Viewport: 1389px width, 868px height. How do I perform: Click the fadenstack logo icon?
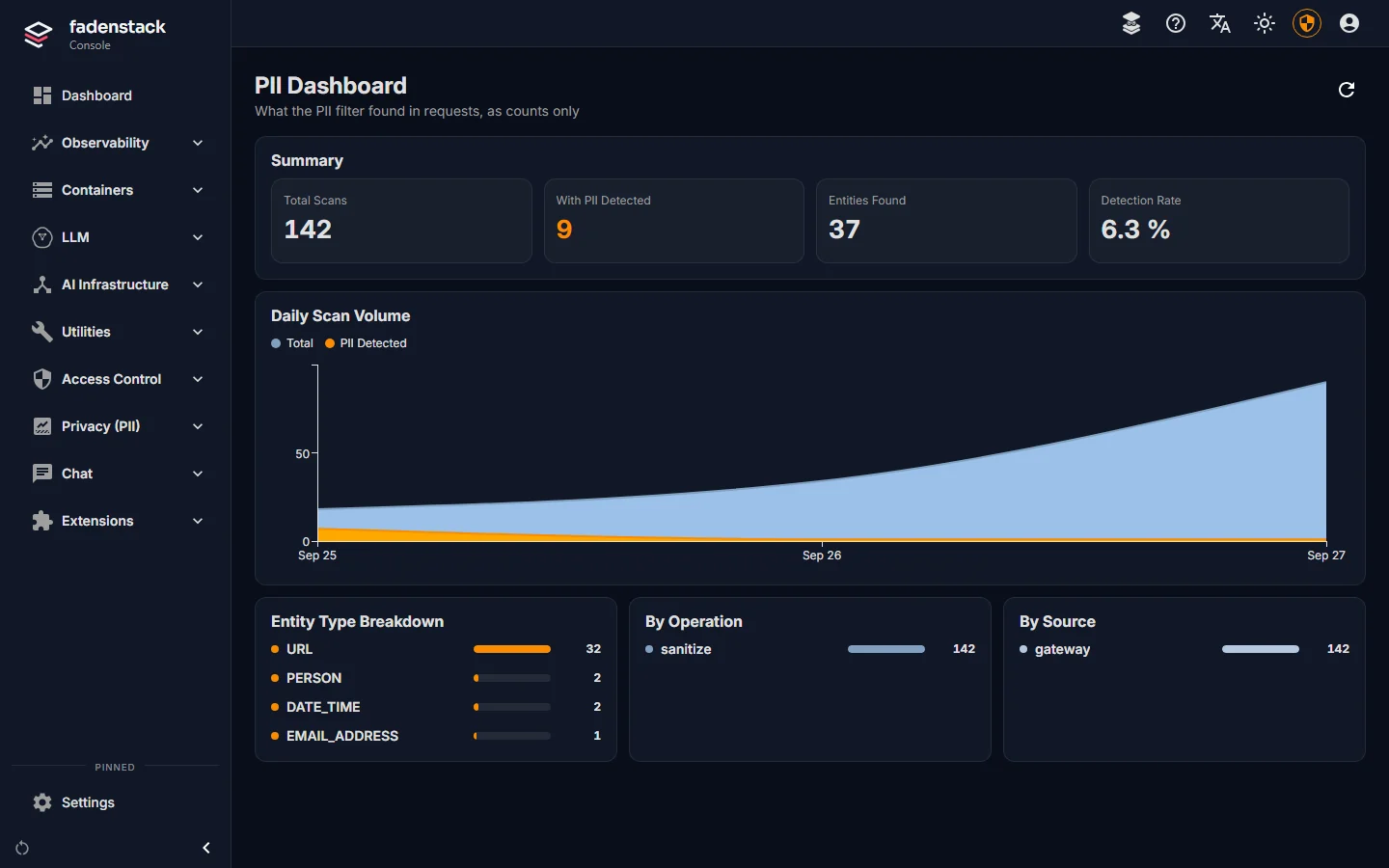coord(38,35)
